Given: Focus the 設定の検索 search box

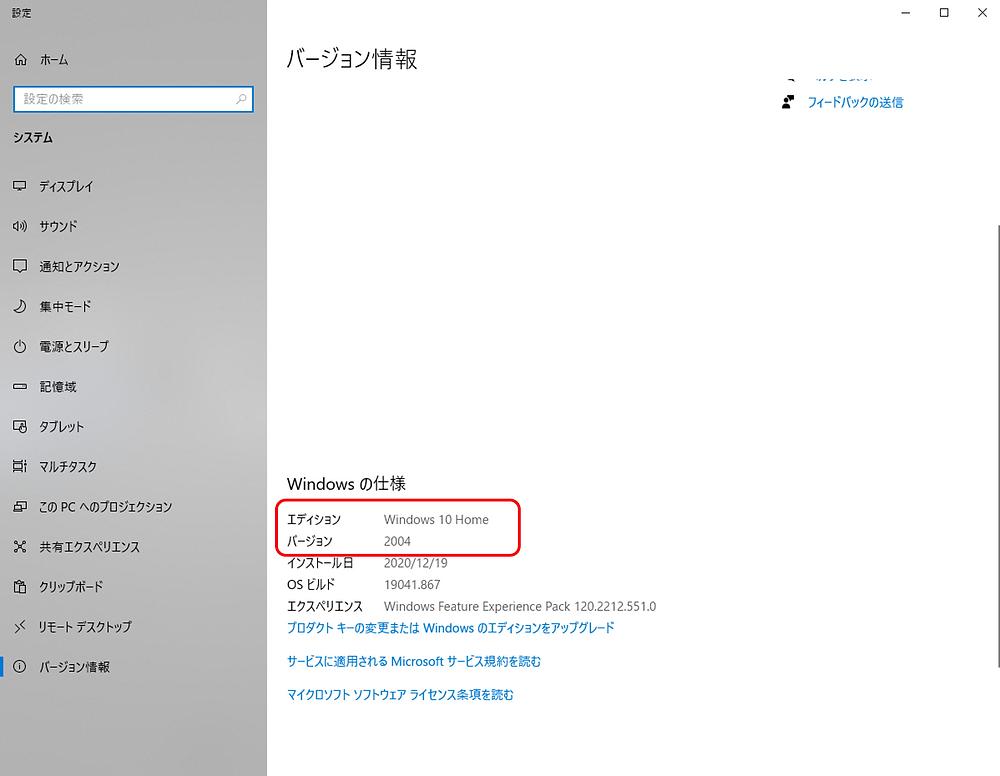Looking at the screenshot, I should (x=133, y=99).
